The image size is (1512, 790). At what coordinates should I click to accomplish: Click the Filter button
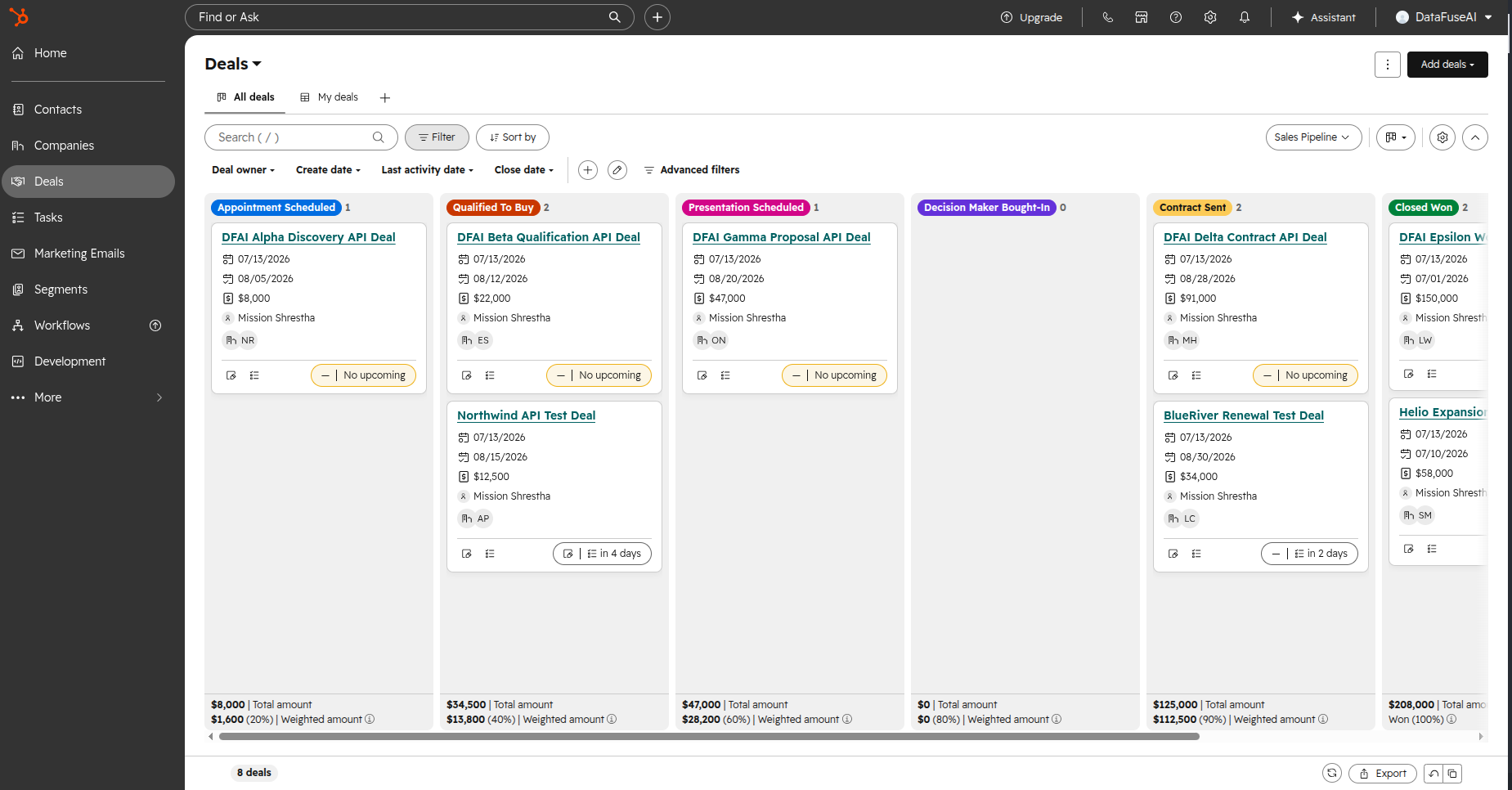(x=437, y=137)
